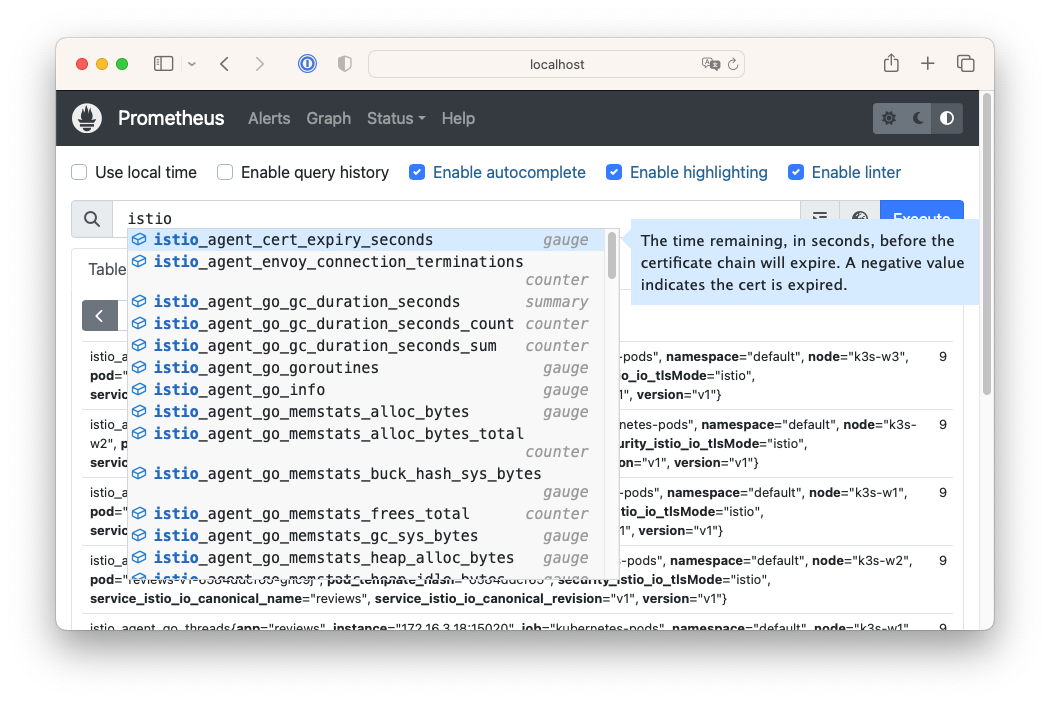Switch to dark theme moon icon
Viewport: 1050px width, 704px height.
tap(918, 119)
